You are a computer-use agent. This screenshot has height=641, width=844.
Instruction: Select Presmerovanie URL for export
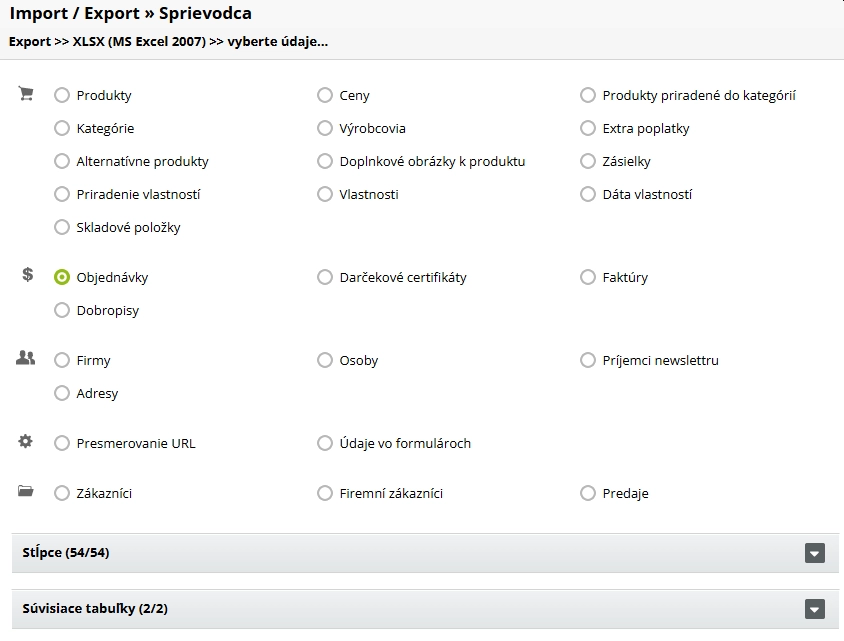point(62,443)
